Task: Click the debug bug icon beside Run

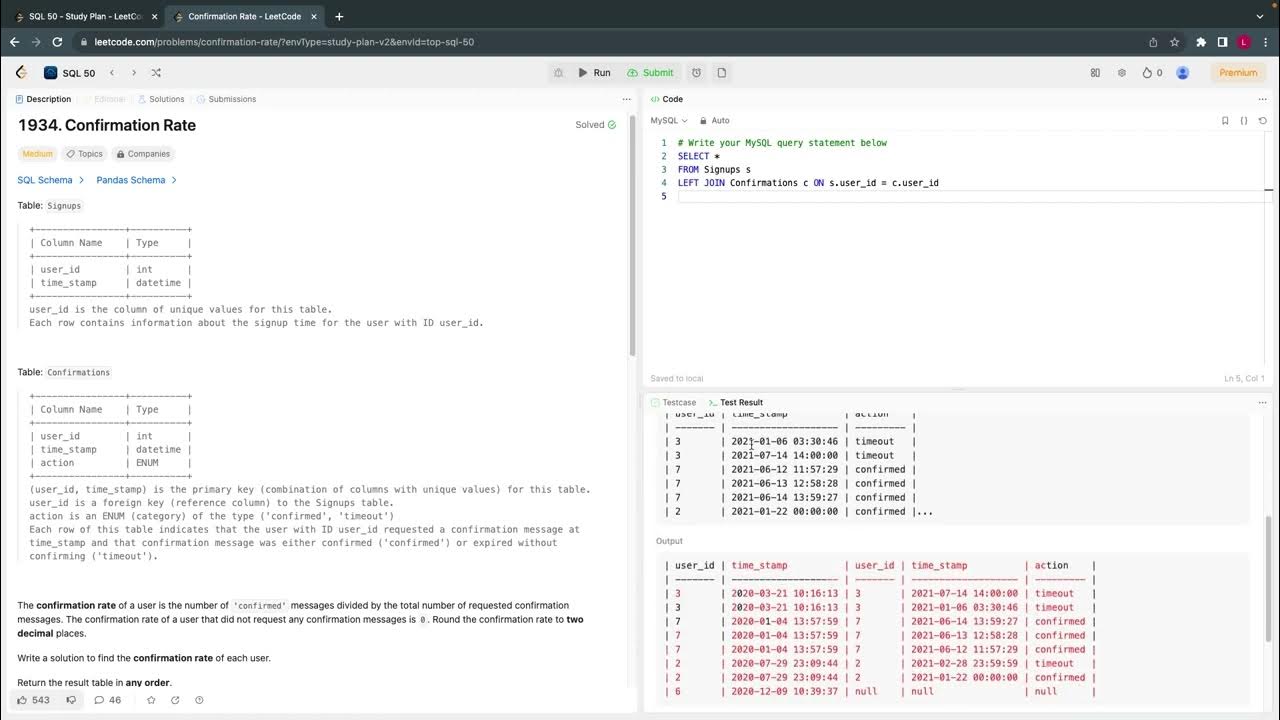Action: pyautogui.click(x=558, y=73)
